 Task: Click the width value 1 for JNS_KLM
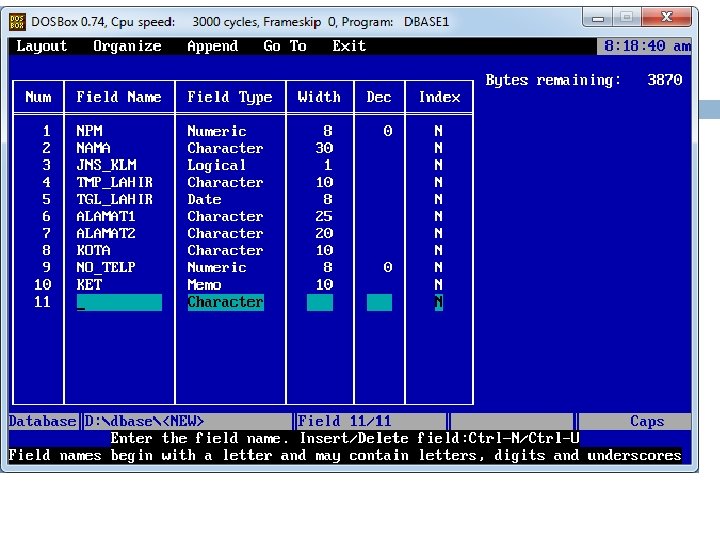[x=328, y=165]
